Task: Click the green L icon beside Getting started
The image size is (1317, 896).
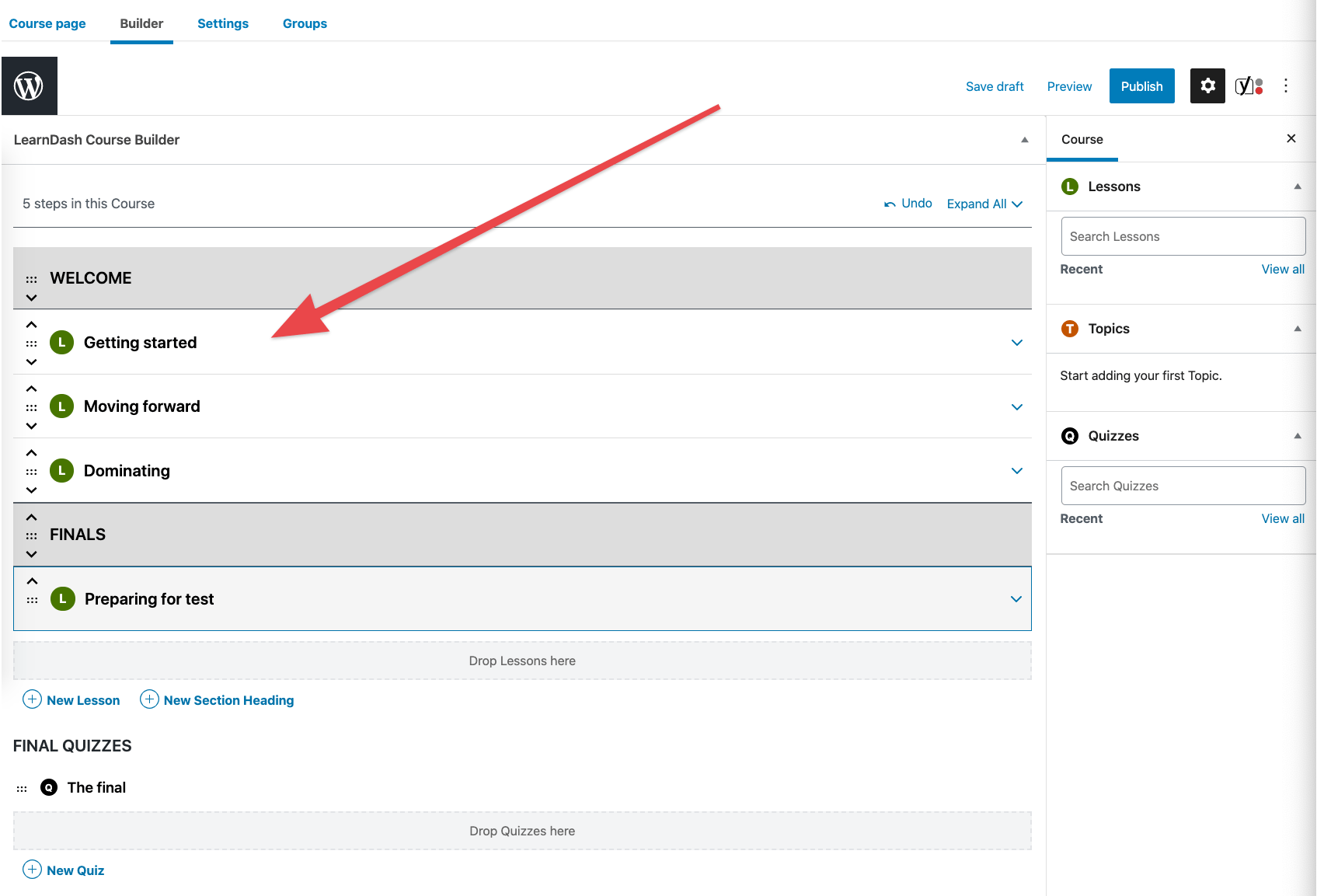Action: click(61, 342)
